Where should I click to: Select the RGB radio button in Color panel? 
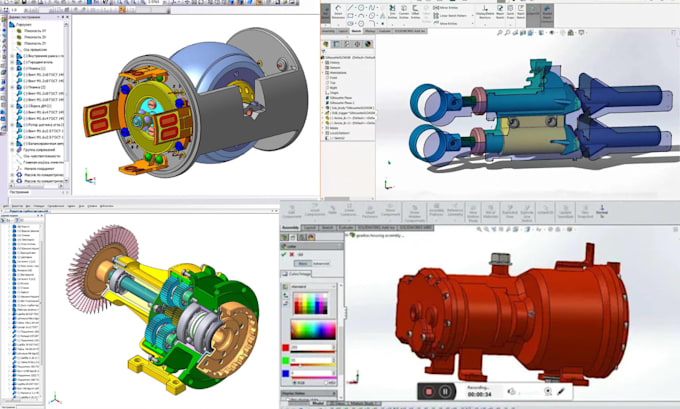pyautogui.click(x=295, y=383)
